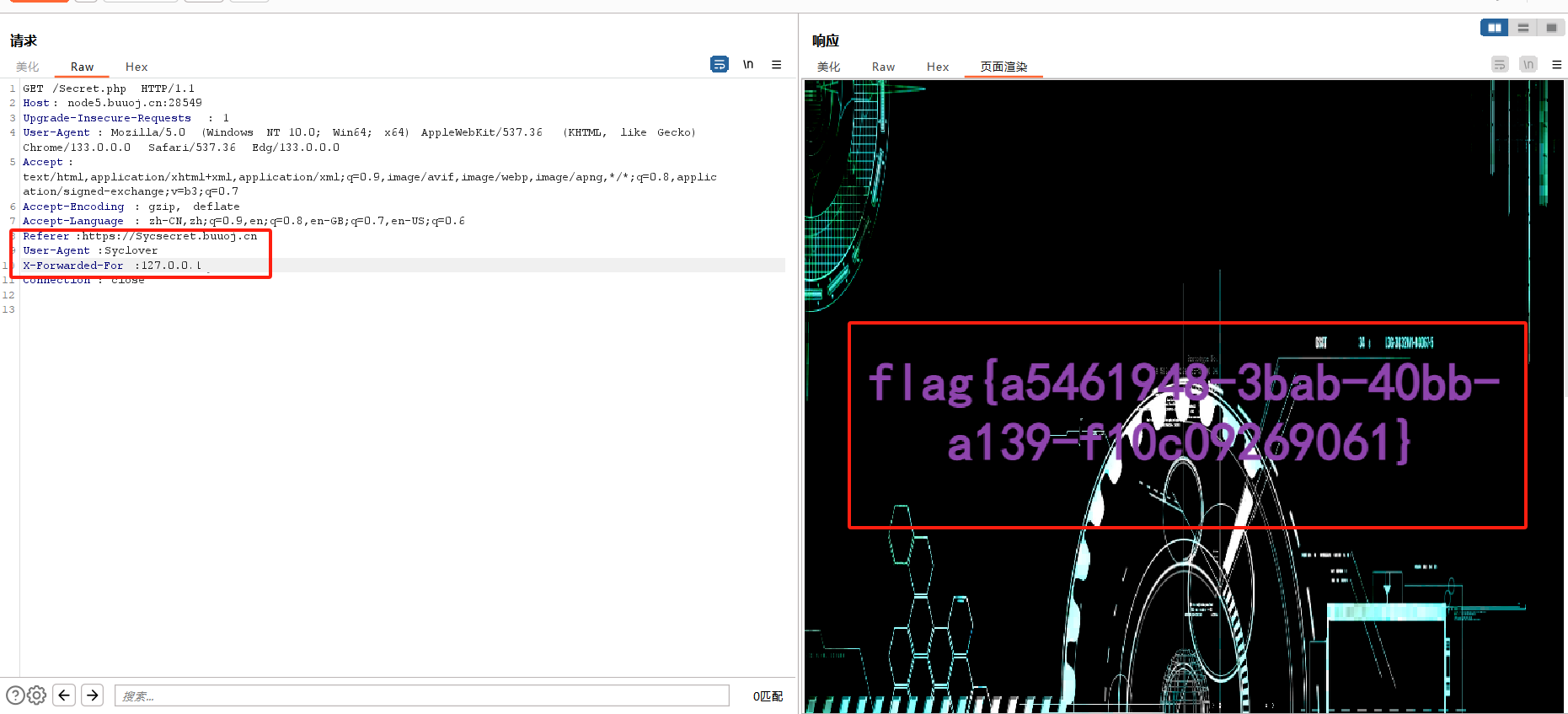
Task: Click the Accept-Encoding header line
Action: coord(131,207)
